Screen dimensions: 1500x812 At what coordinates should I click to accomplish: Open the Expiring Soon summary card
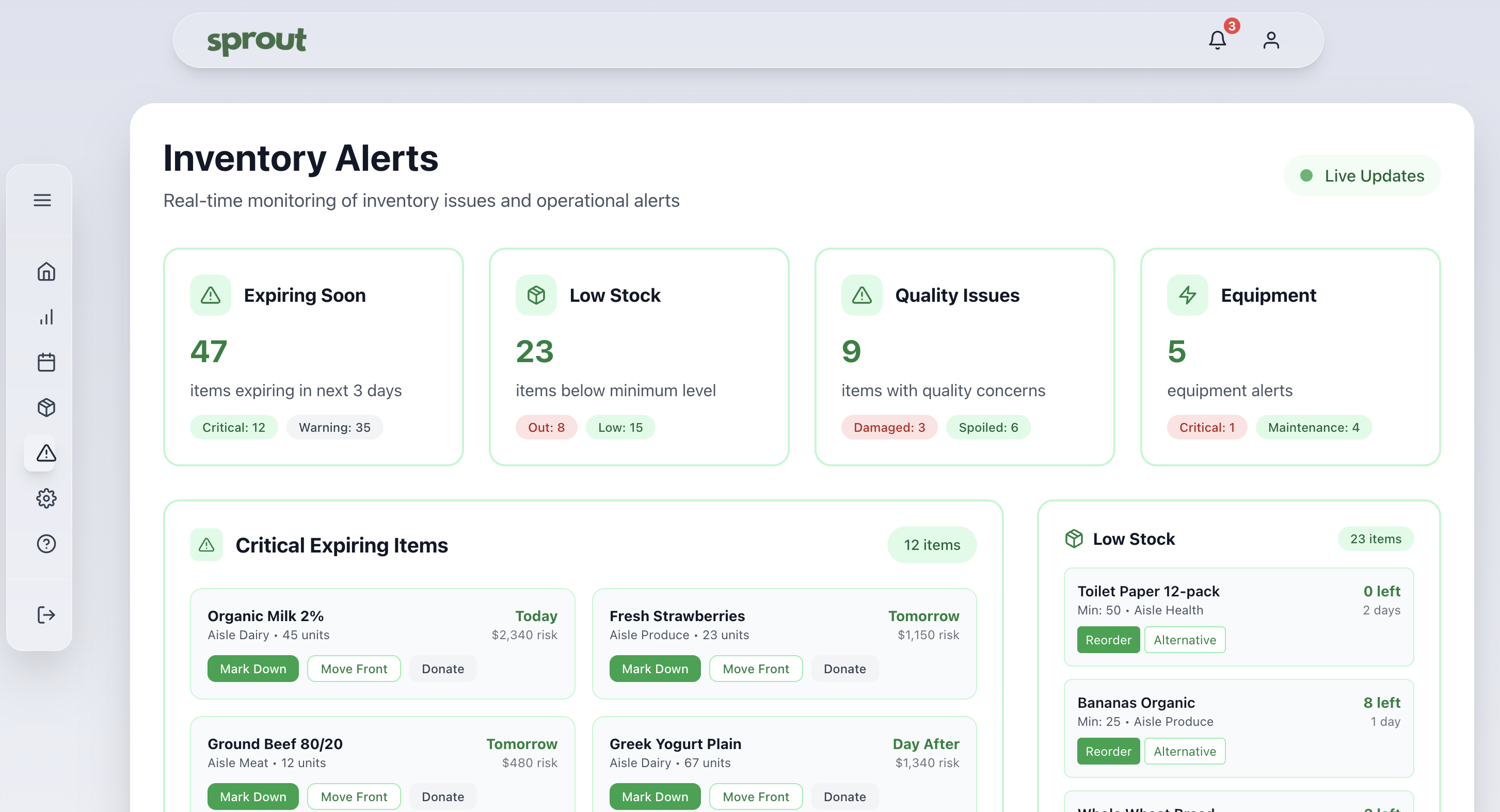pyautogui.click(x=313, y=356)
